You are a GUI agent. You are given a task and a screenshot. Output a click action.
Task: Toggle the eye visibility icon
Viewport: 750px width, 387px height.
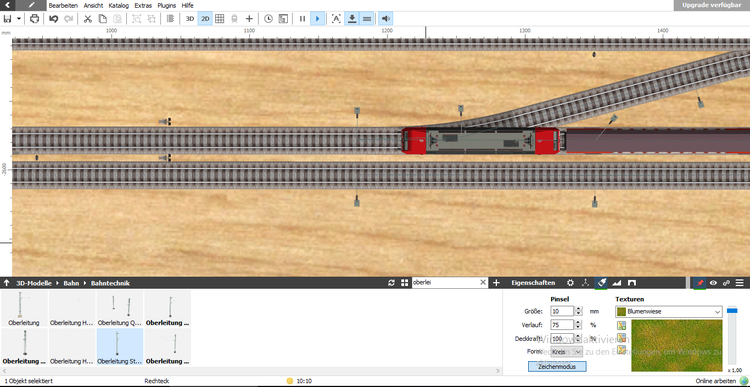point(713,283)
